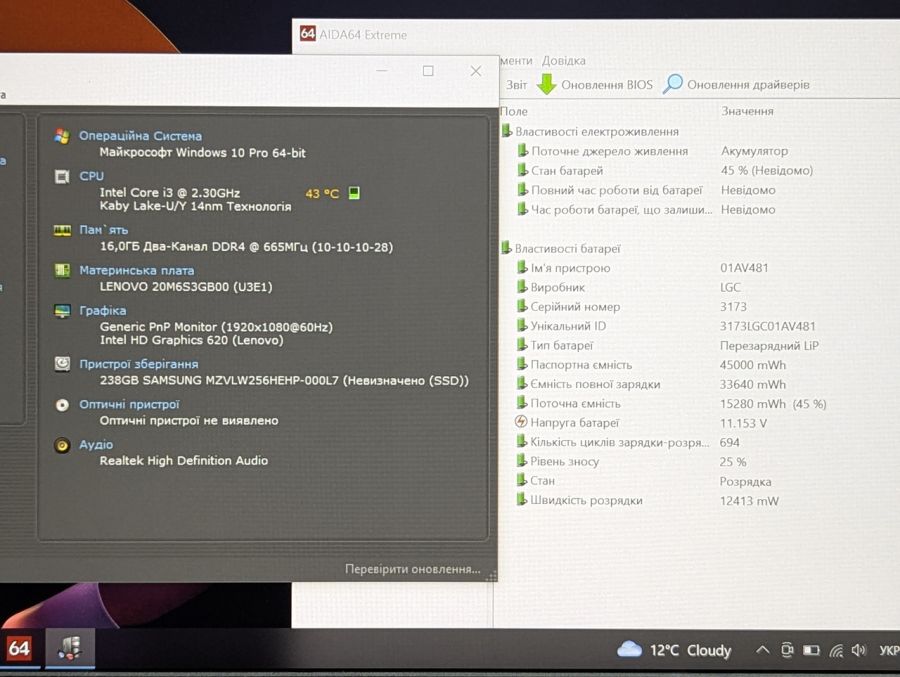Viewport: 900px width, 677px height.
Task: Open the 12°C Cloudy weather widget
Action: (x=674, y=650)
